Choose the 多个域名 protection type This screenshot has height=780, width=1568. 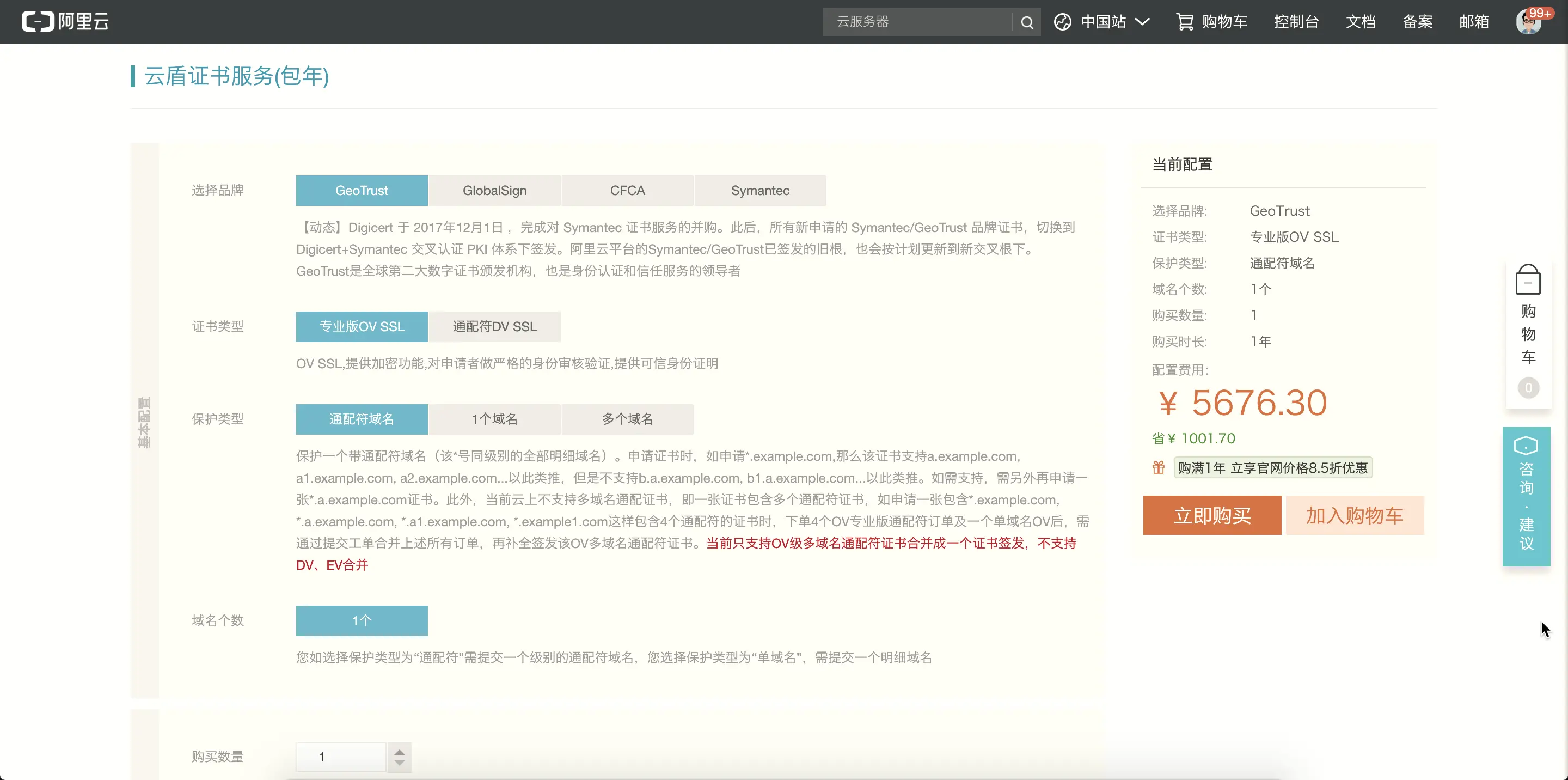tap(627, 419)
